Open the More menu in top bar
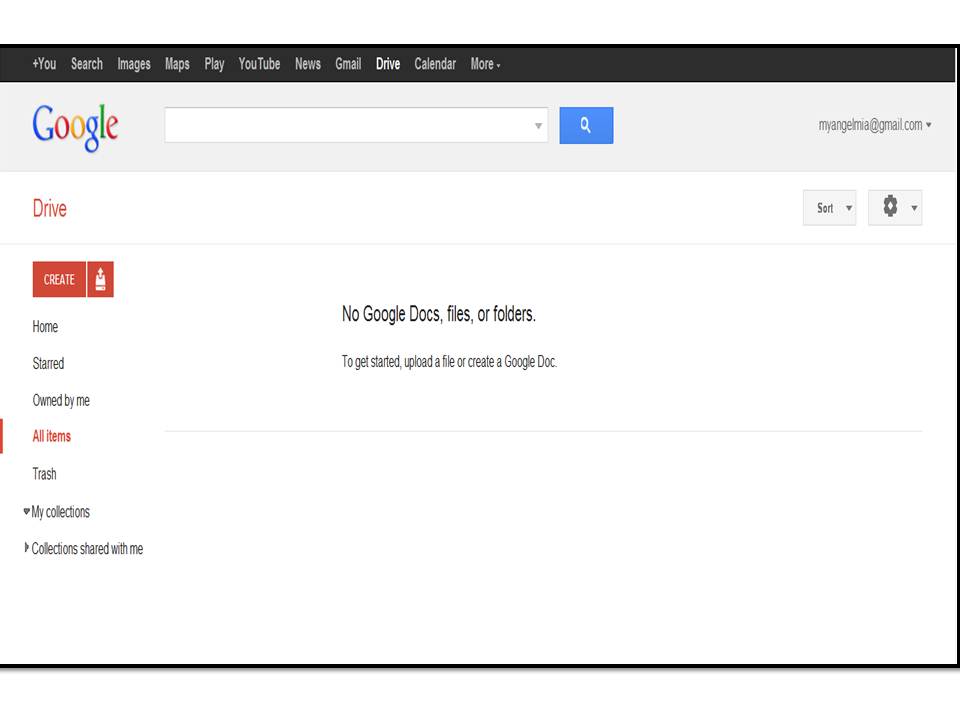 [485, 64]
